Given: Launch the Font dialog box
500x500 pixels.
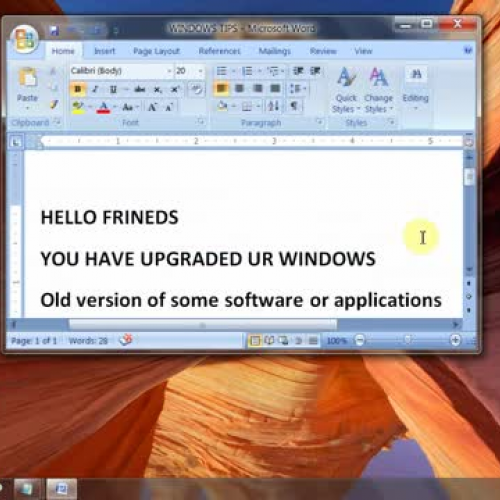Looking at the screenshot, I should (x=201, y=122).
